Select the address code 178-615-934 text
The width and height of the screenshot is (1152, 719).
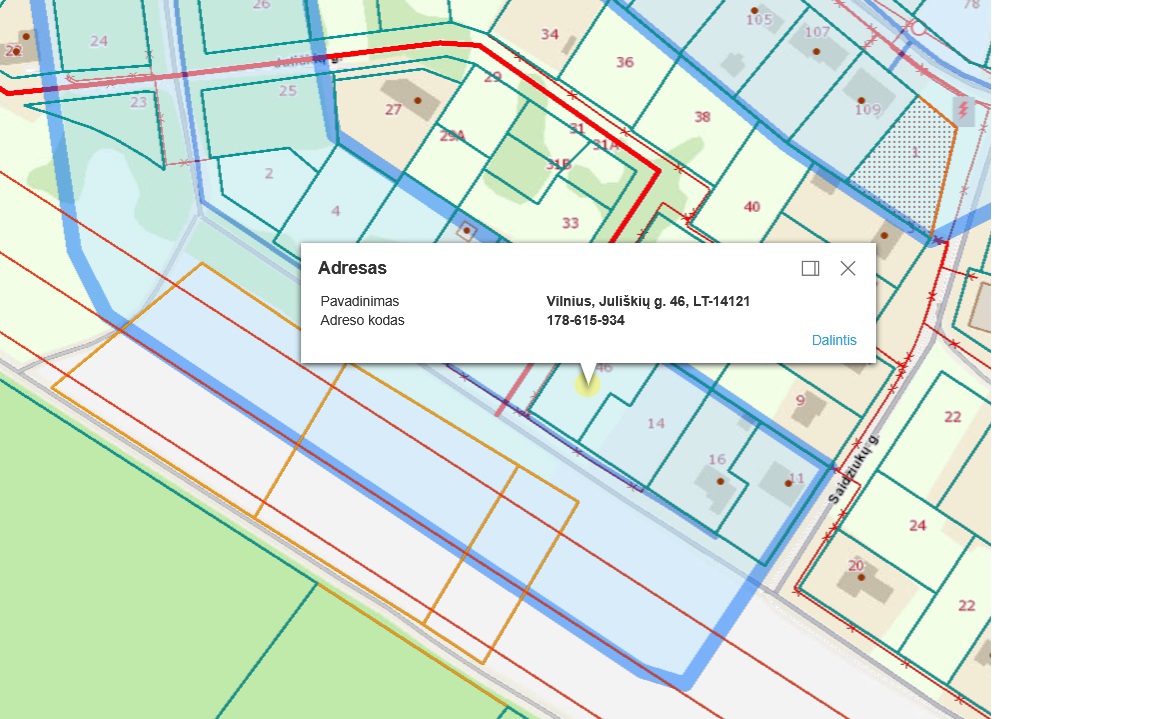tap(585, 321)
